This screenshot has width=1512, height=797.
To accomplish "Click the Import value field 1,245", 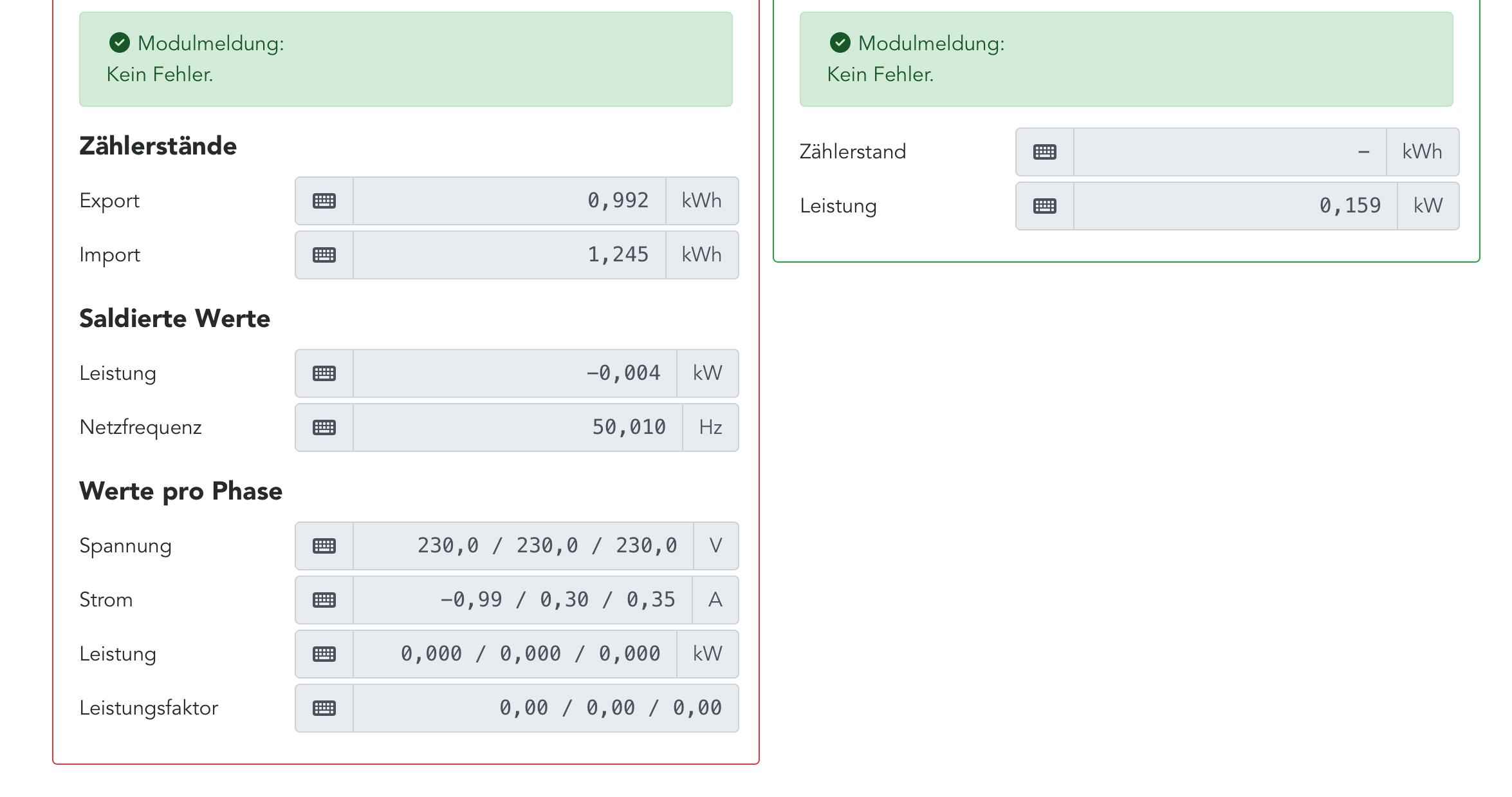I will pyautogui.click(x=509, y=255).
